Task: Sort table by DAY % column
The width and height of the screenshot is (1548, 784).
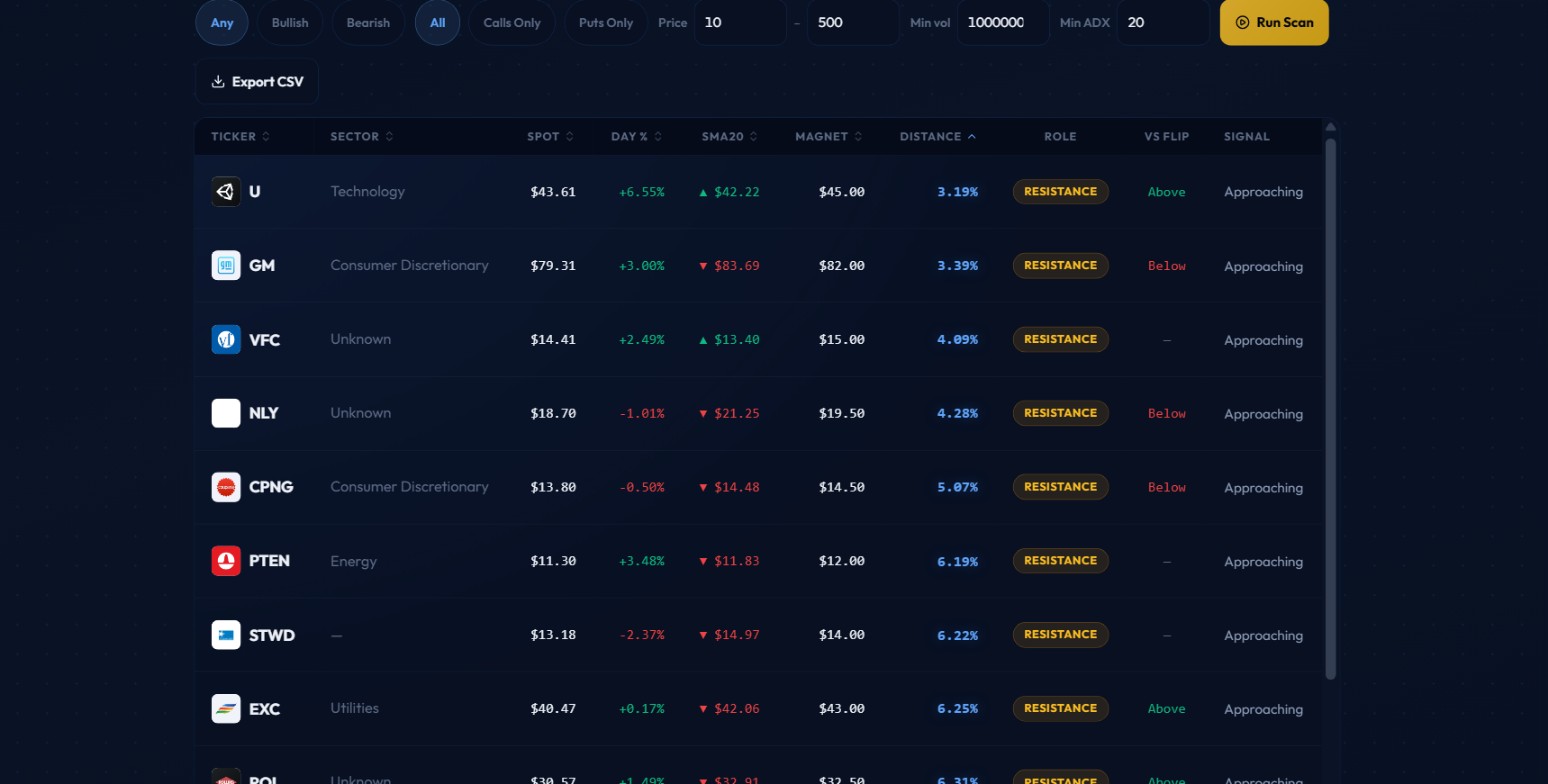Action: [637, 136]
